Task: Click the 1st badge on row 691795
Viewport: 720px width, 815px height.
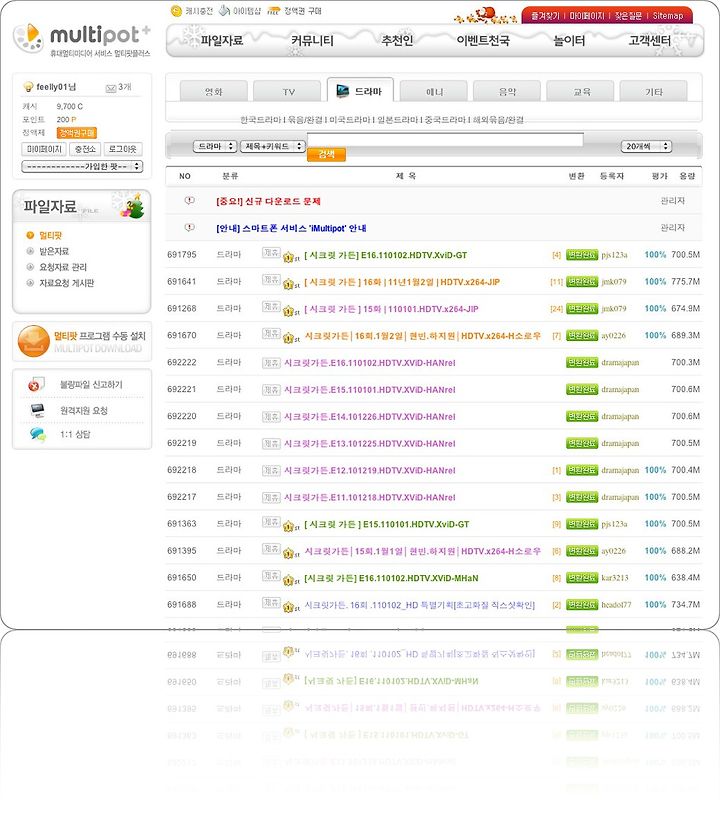Action: click(291, 256)
